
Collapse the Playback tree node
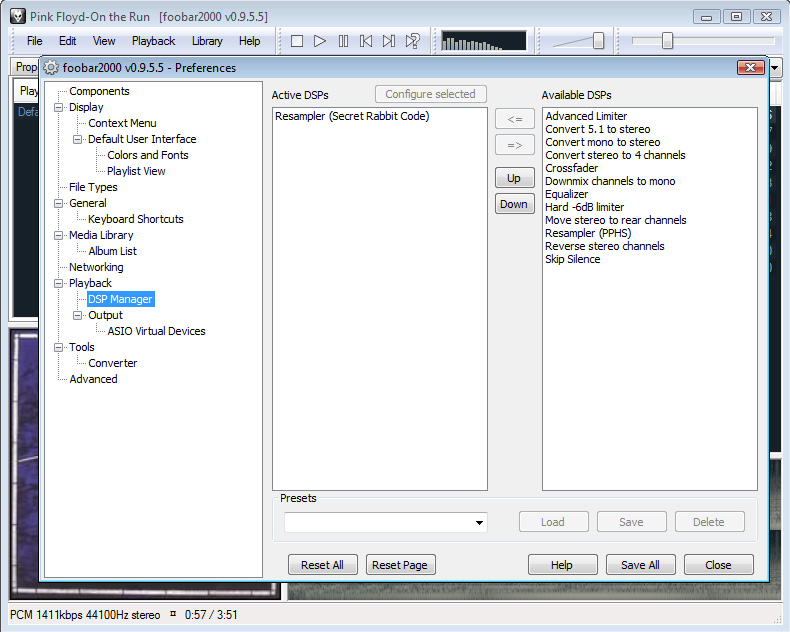58,283
